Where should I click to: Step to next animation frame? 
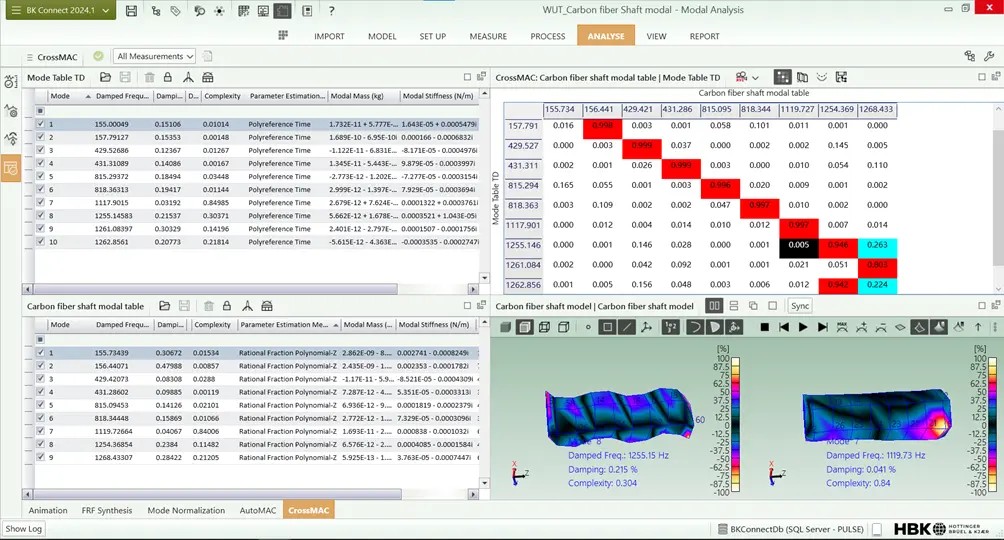click(823, 327)
